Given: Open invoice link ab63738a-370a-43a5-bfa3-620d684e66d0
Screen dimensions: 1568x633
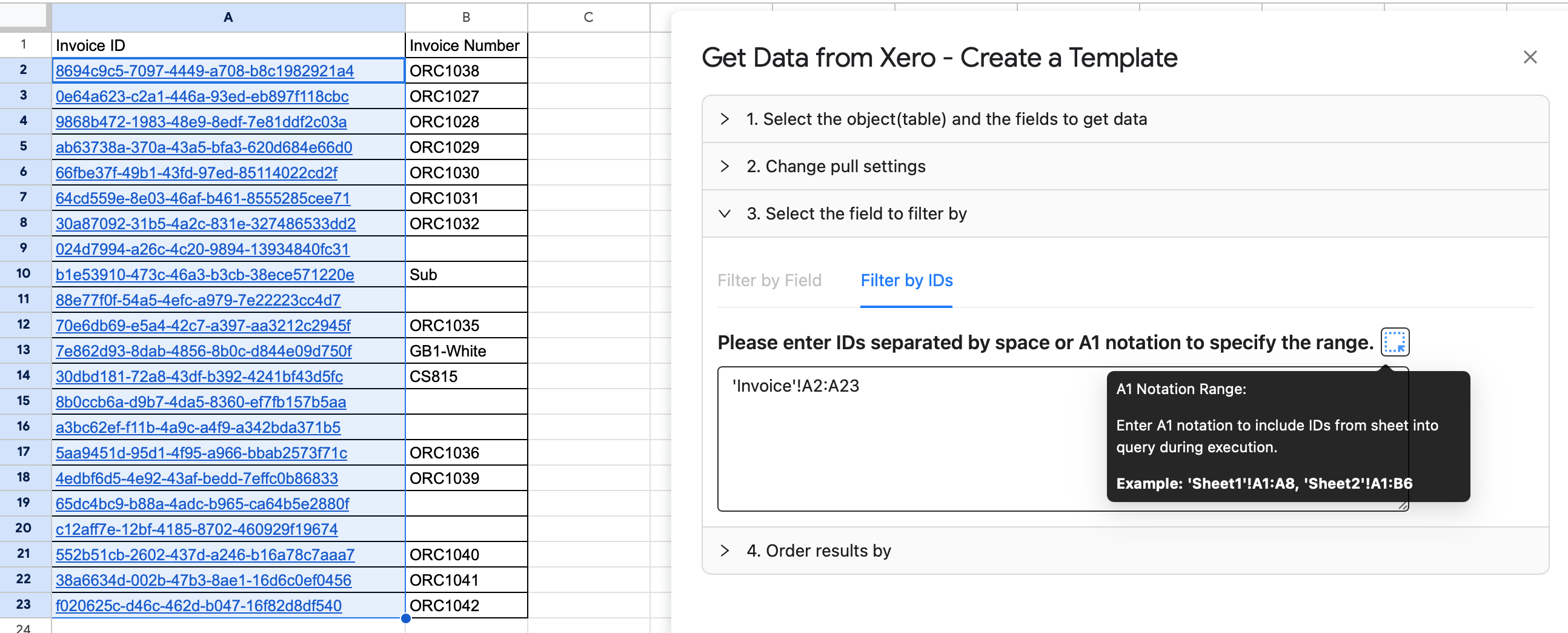Looking at the screenshot, I should click(204, 147).
